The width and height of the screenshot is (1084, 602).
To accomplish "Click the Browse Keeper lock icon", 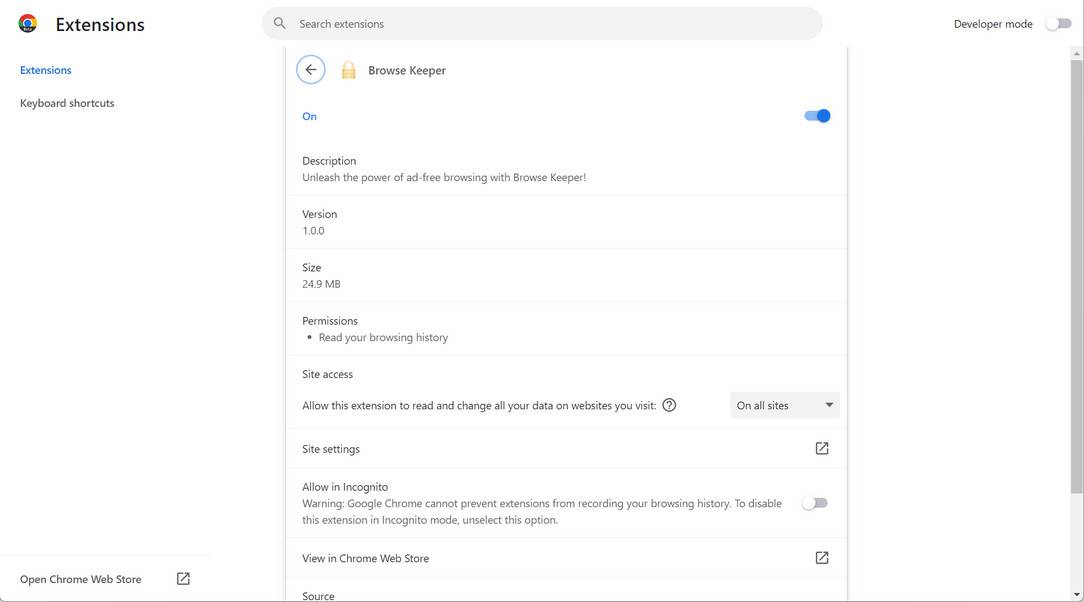I will pyautogui.click(x=348, y=70).
